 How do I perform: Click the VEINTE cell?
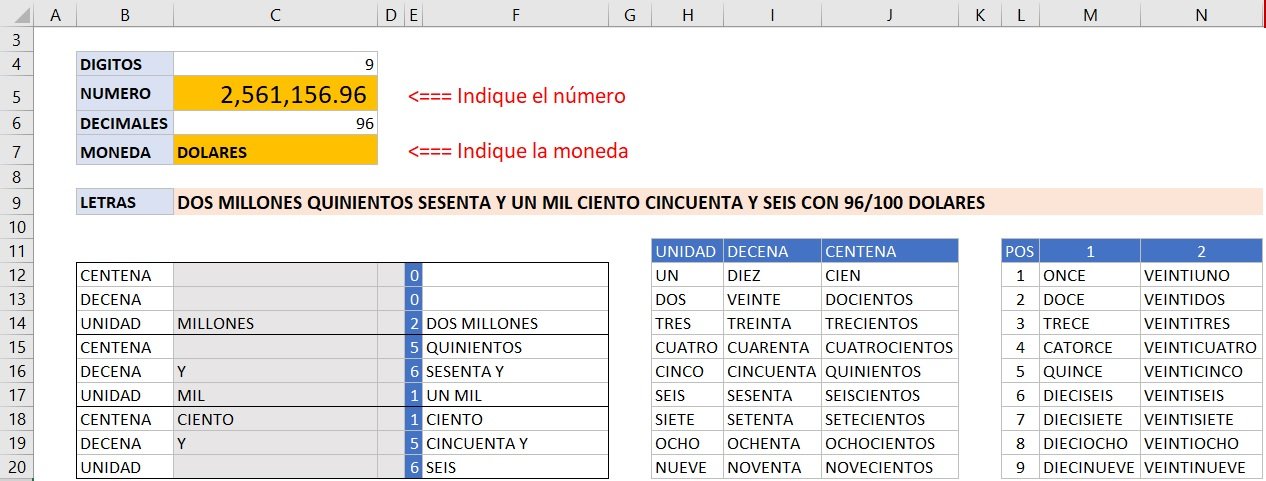(772, 299)
